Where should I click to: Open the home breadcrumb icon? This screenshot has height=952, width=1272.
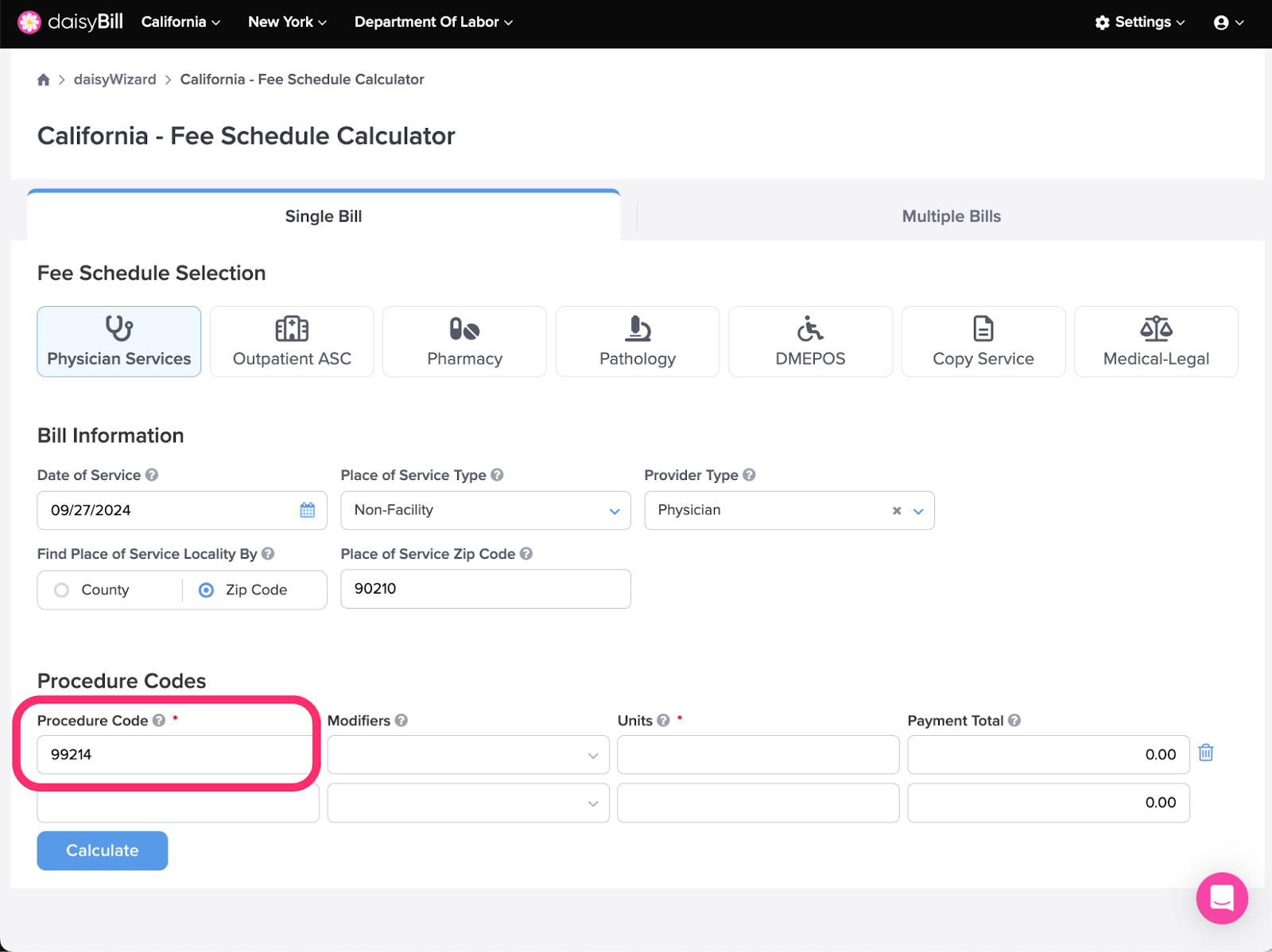(44, 79)
